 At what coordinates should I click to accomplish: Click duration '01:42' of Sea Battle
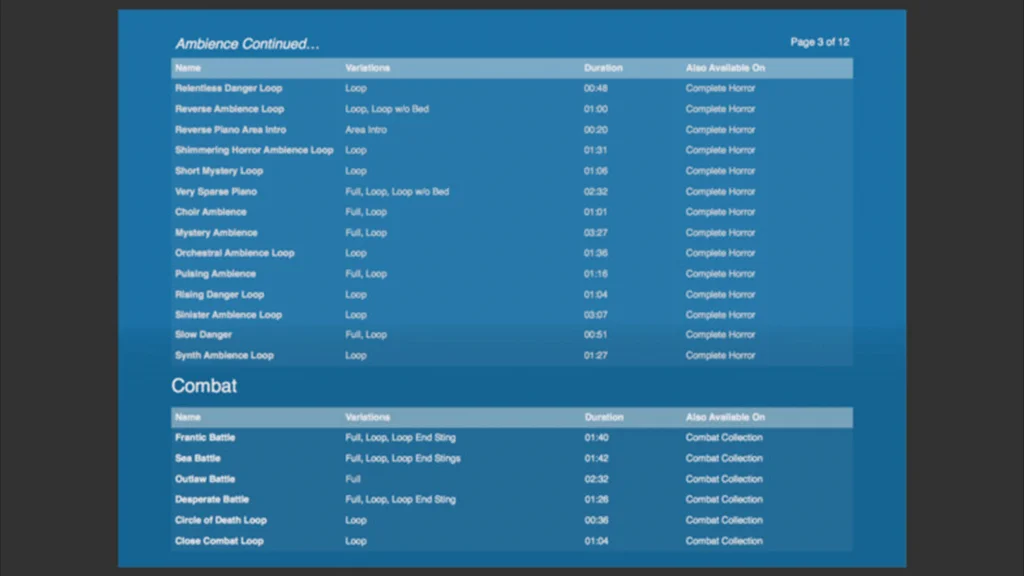596,459
